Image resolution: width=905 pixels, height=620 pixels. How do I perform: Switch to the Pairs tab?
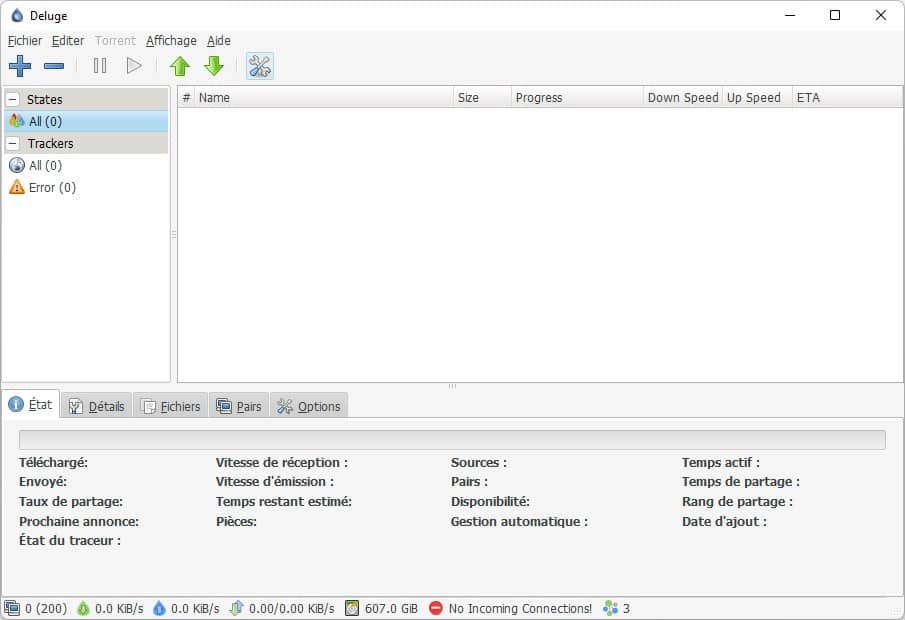239,406
